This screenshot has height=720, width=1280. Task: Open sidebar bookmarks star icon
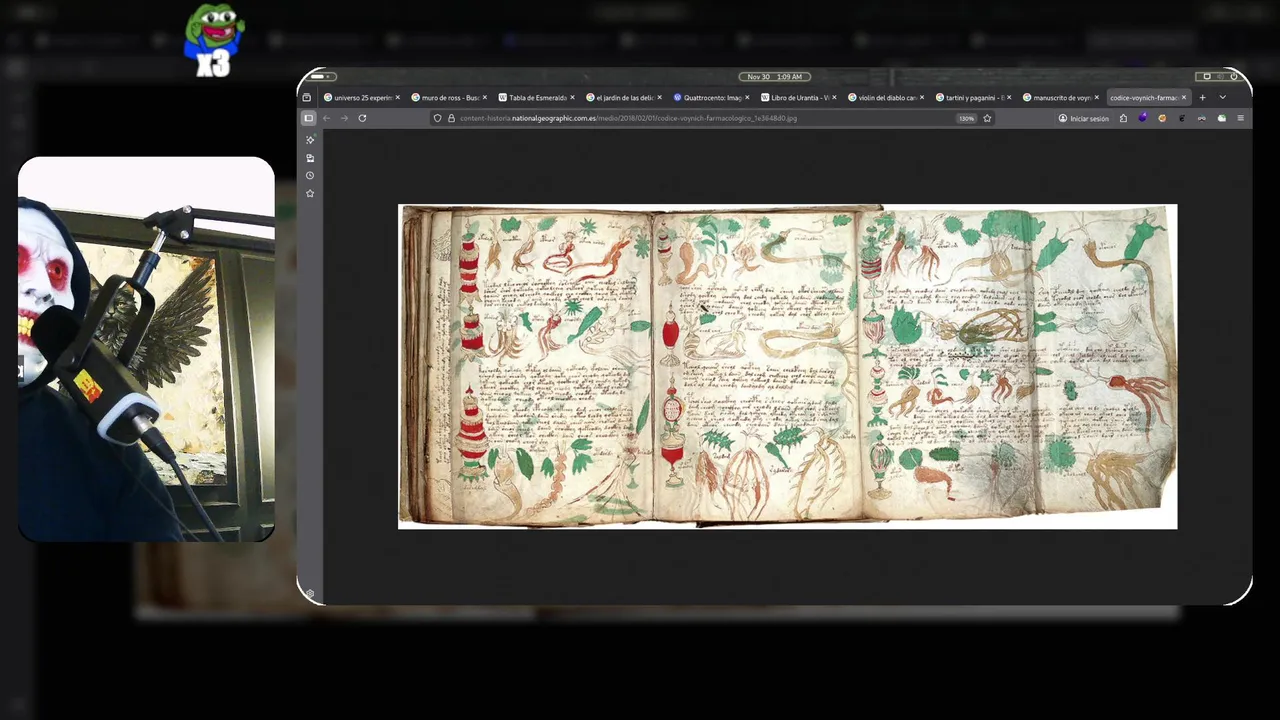pos(310,193)
